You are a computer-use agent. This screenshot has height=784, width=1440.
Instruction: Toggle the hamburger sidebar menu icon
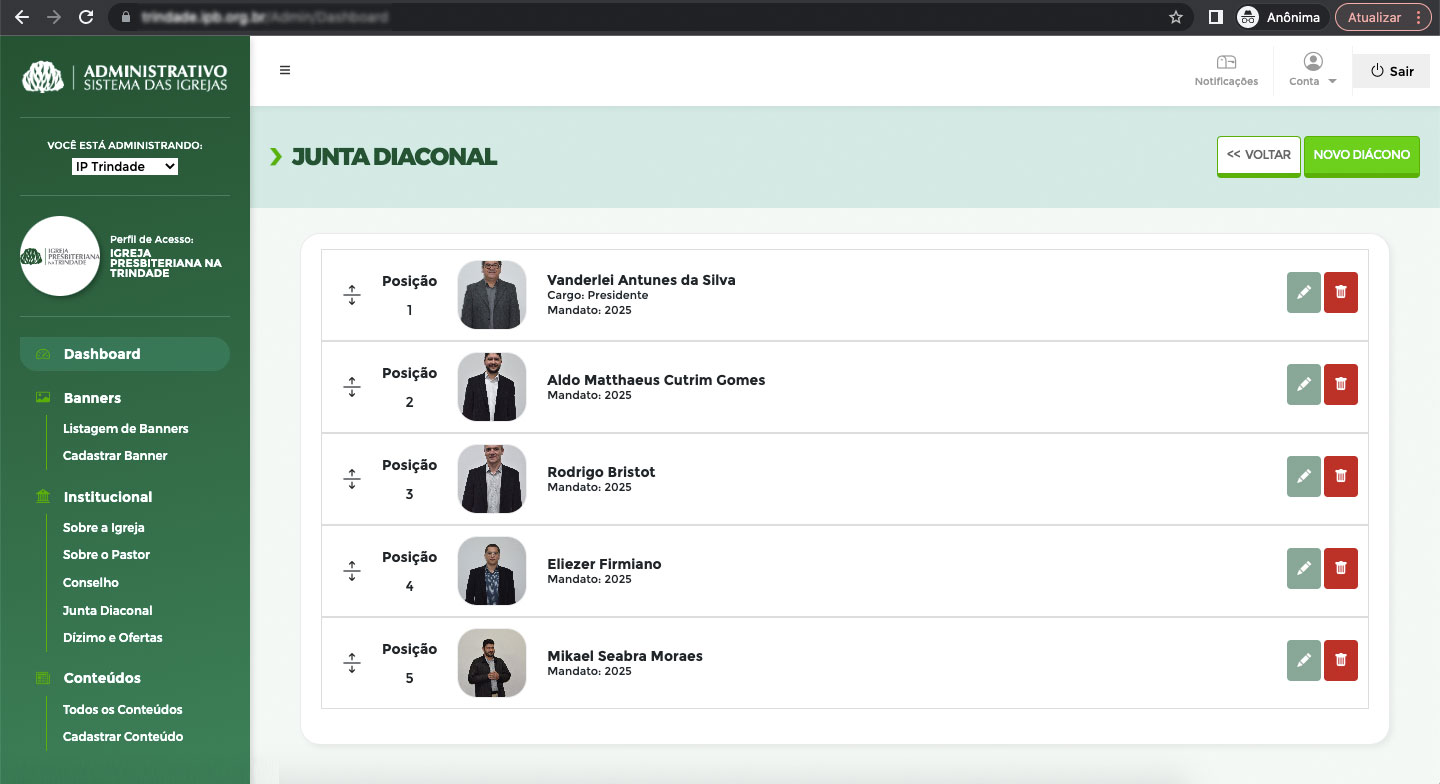pyautogui.click(x=285, y=70)
